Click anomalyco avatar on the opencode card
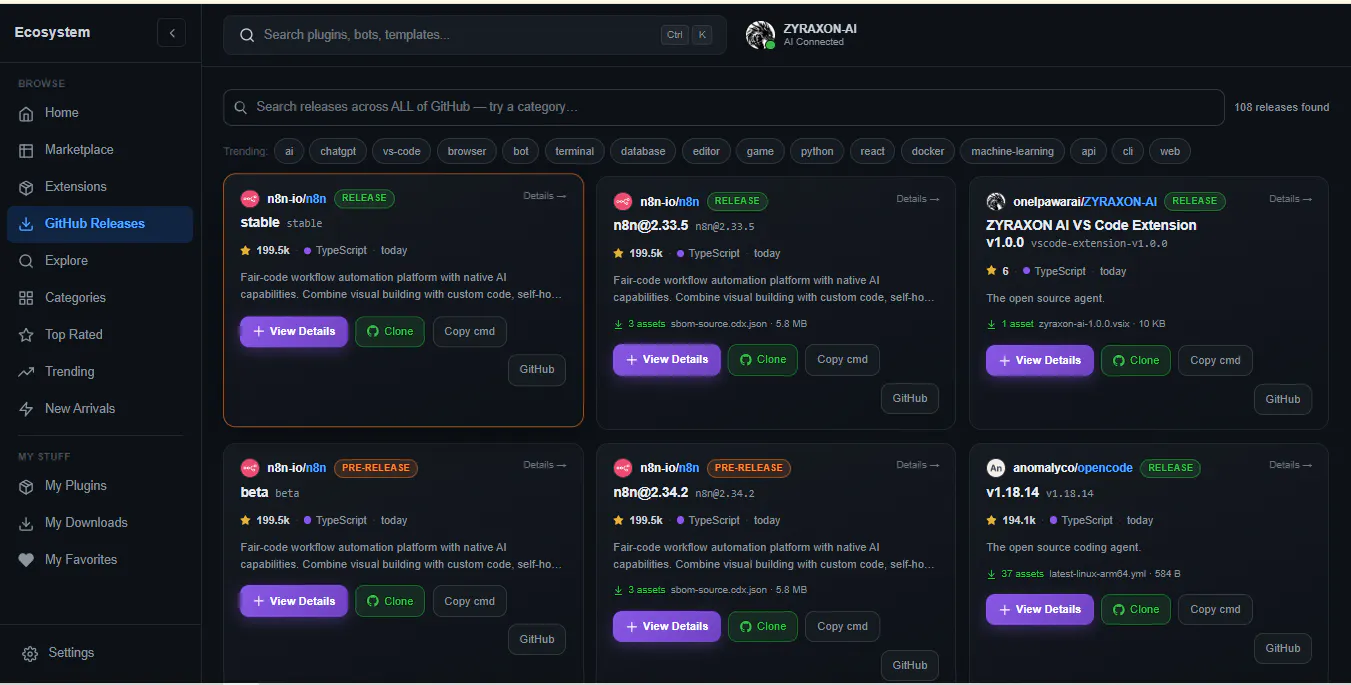This screenshot has width=1351, height=685. [x=996, y=467]
